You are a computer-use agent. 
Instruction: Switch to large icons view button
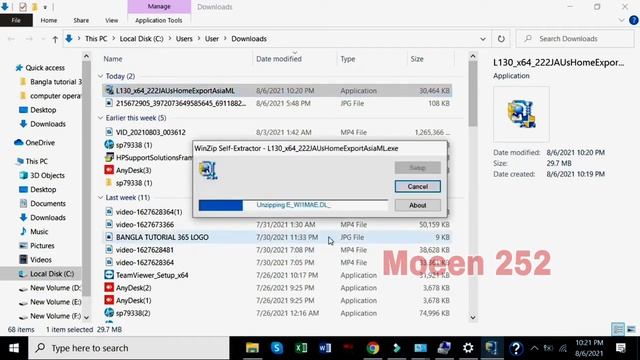[631, 329]
